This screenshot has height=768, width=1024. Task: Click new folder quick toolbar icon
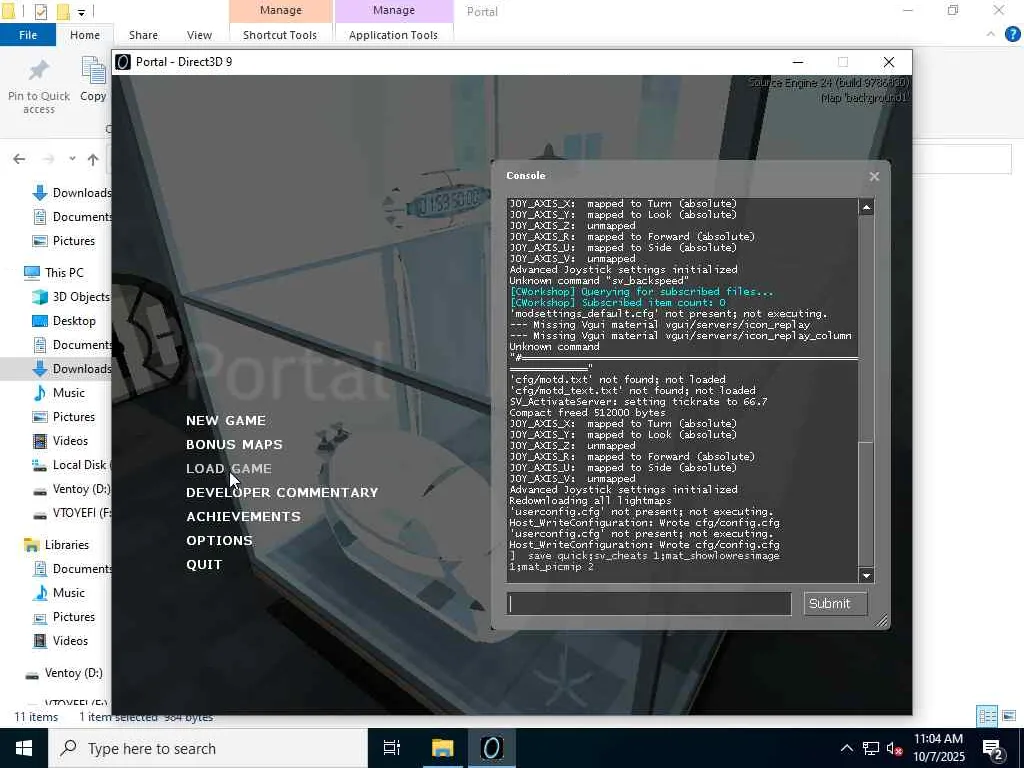tap(63, 12)
